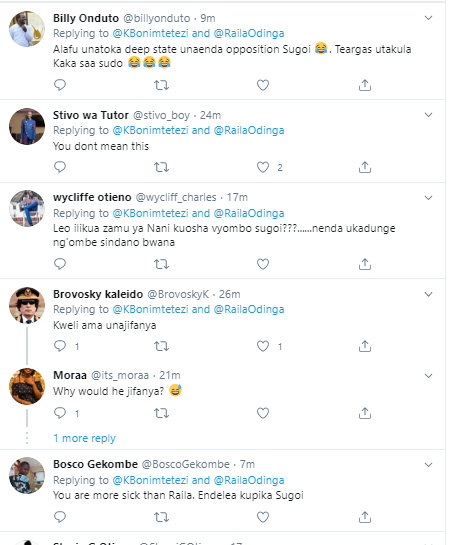The image size is (451, 545).
Task: Open options chevron on Billy Onduto's tweet
Action: point(428,18)
